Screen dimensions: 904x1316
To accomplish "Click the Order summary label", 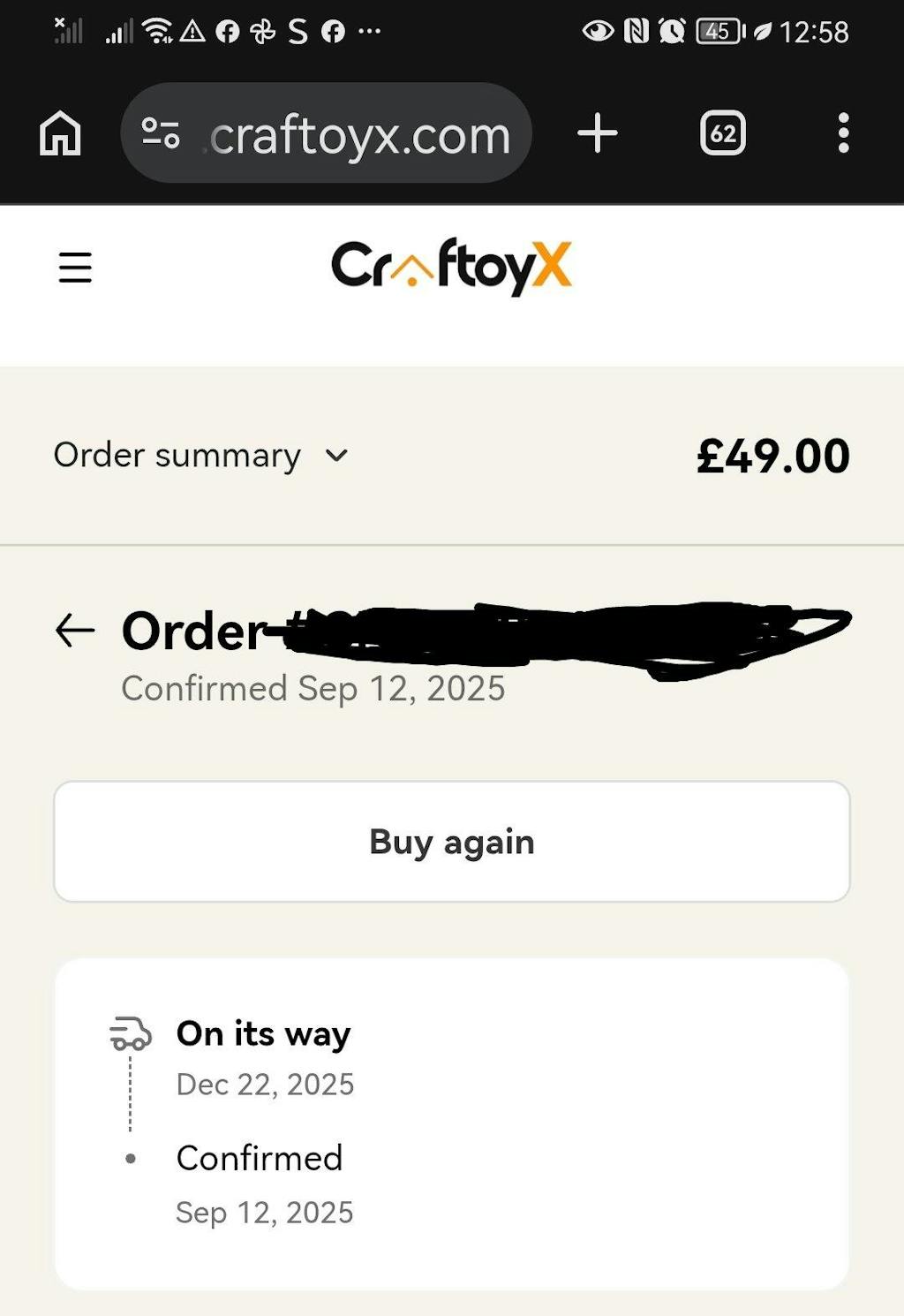I will pyautogui.click(x=177, y=456).
